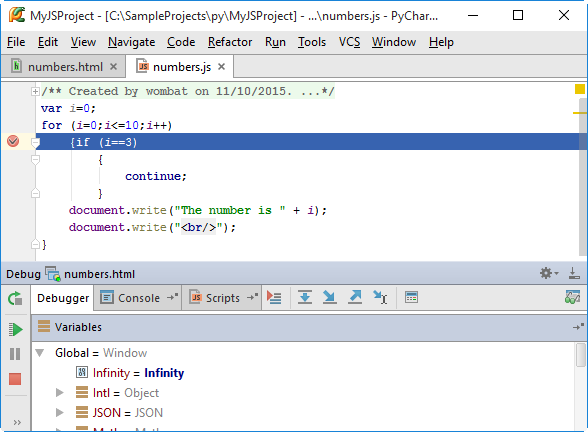Screen dimensions: 588x432
Task: Collapse the if (i==3) block
Action: (35, 142)
